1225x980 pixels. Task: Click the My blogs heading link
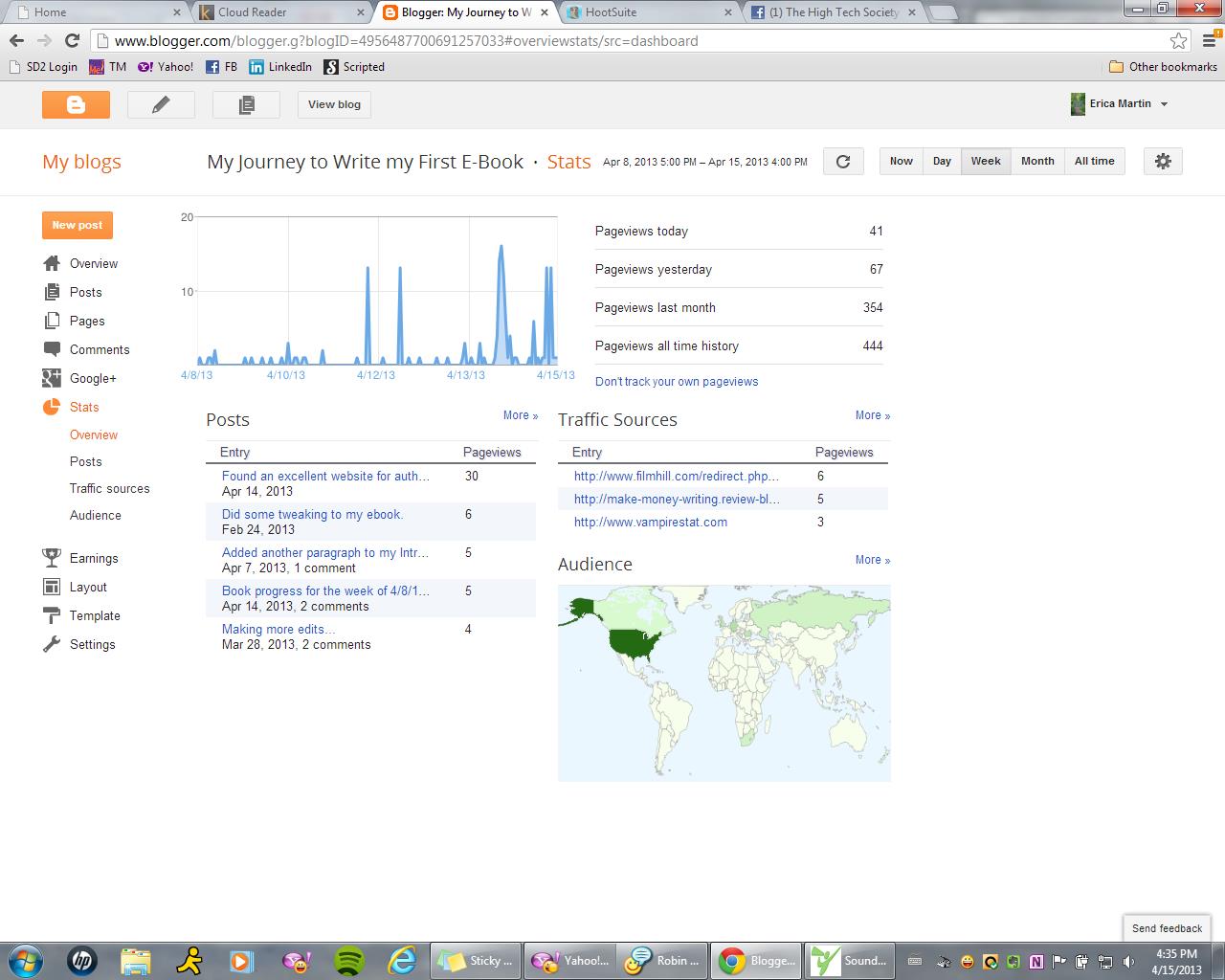coord(81,162)
